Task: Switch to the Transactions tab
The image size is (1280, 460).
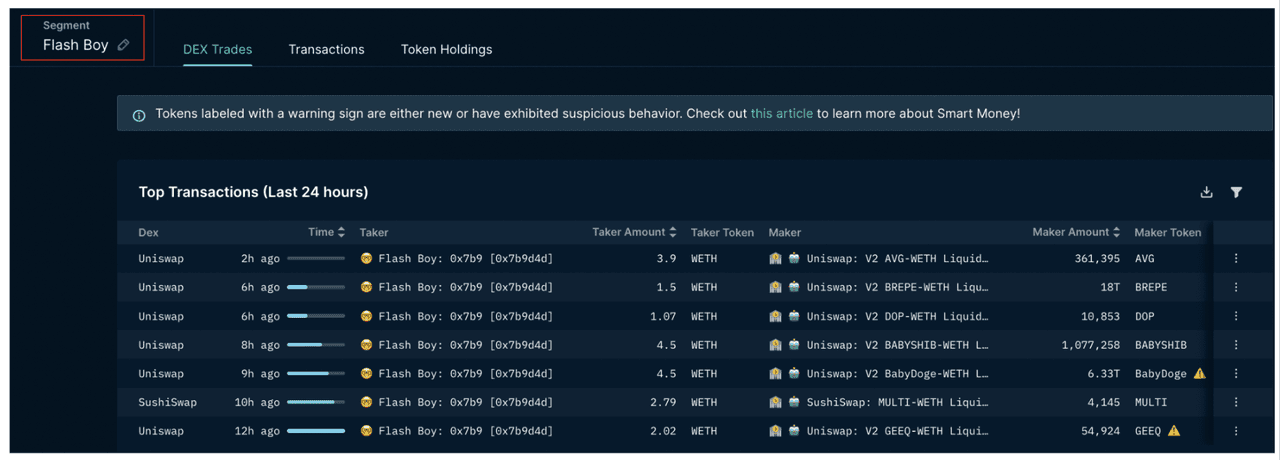Action: click(326, 49)
